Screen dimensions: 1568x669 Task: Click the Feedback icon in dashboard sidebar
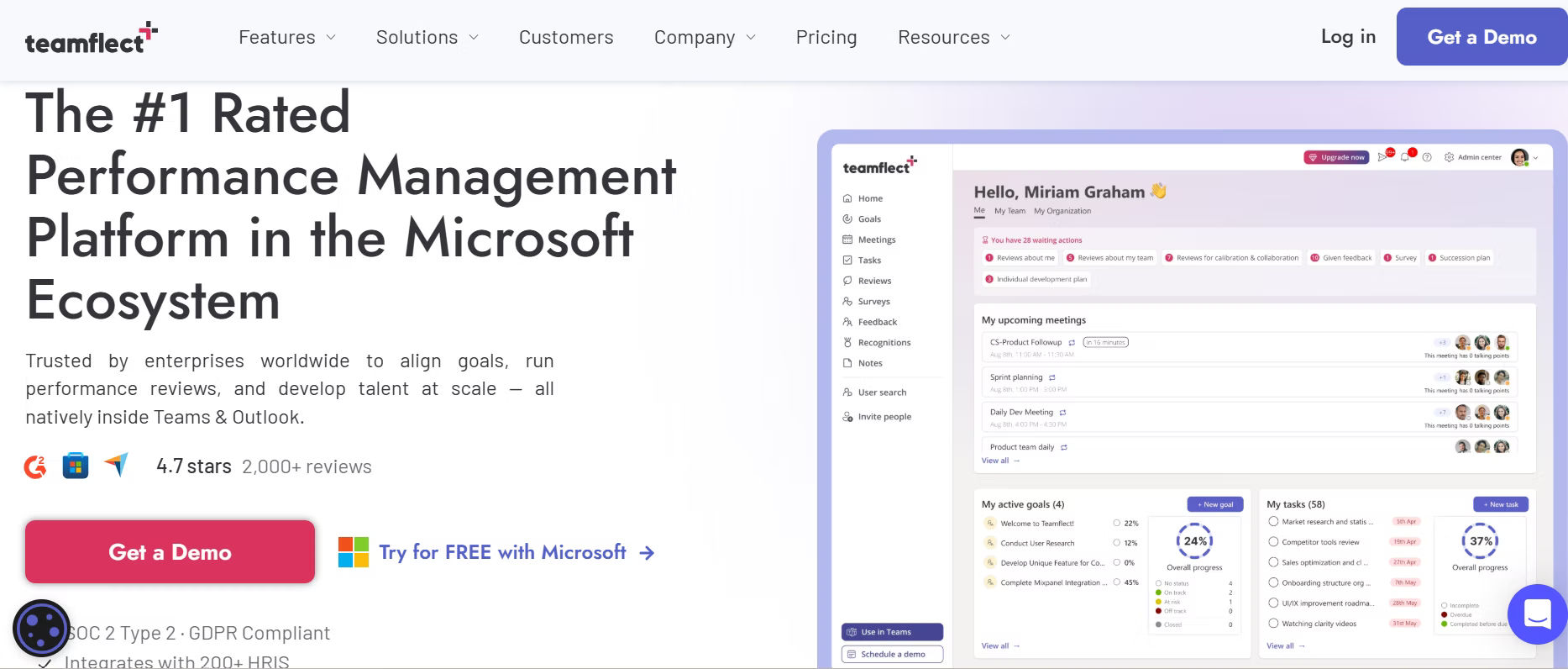tap(847, 322)
